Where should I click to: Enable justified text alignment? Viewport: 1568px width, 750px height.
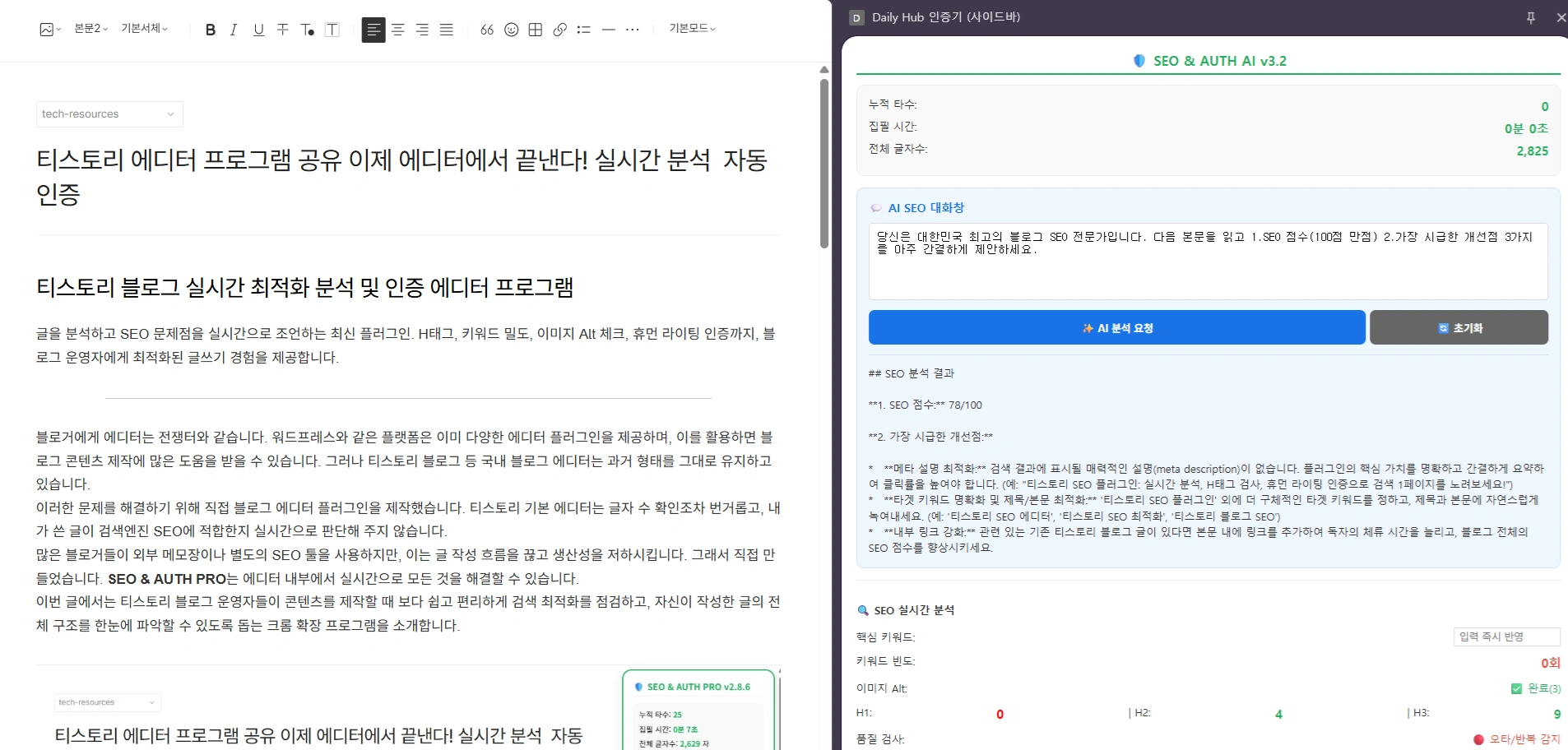click(447, 30)
